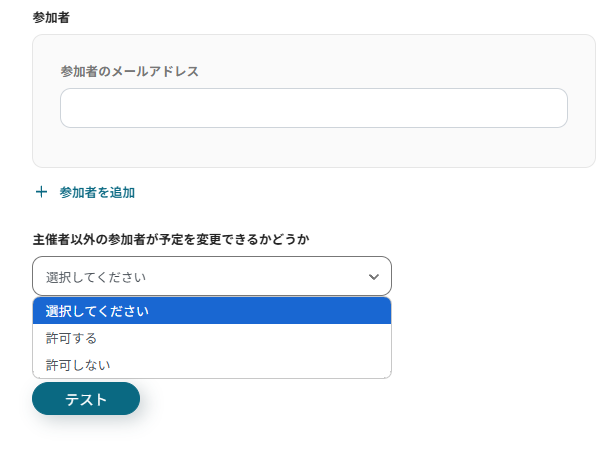Focus the 参加者のメールアドレス input field
This screenshot has height=450, width=616.
[x=313, y=108]
